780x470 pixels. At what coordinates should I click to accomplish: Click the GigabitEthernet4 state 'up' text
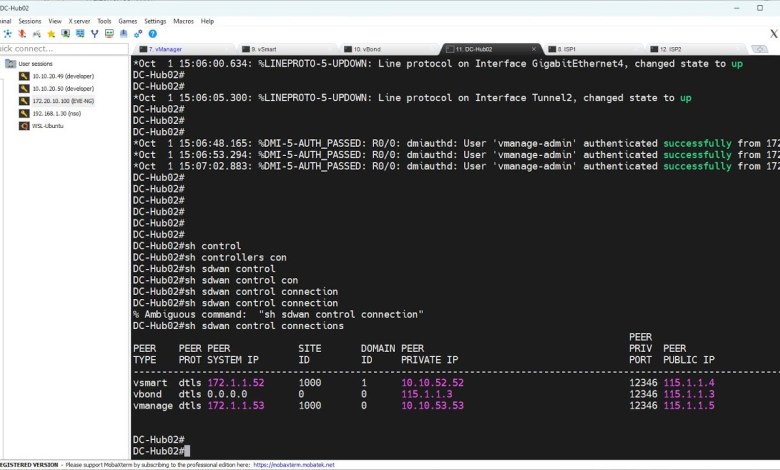click(737, 64)
